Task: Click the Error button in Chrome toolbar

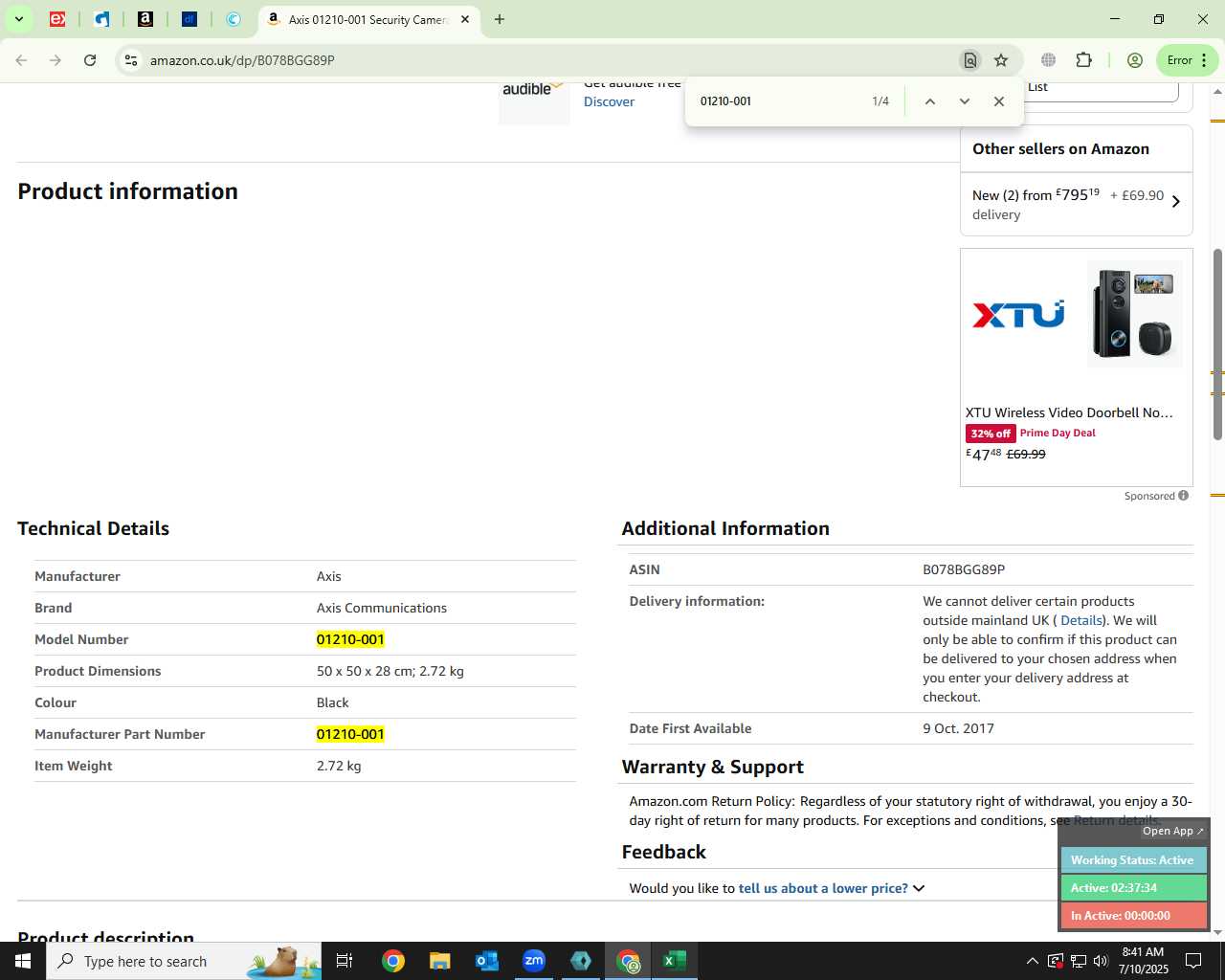Action: tap(1188, 60)
